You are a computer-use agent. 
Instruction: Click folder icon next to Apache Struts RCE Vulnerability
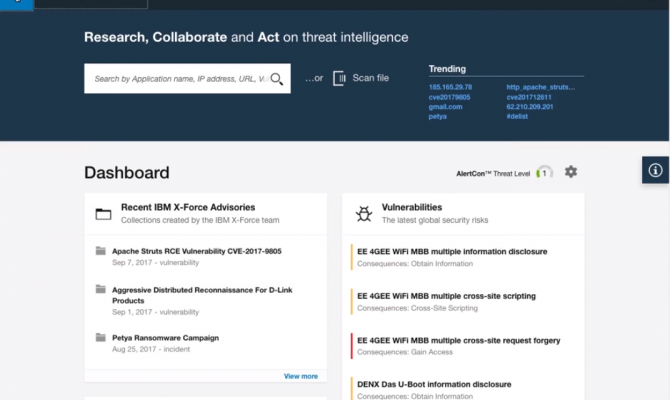click(100, 251)
